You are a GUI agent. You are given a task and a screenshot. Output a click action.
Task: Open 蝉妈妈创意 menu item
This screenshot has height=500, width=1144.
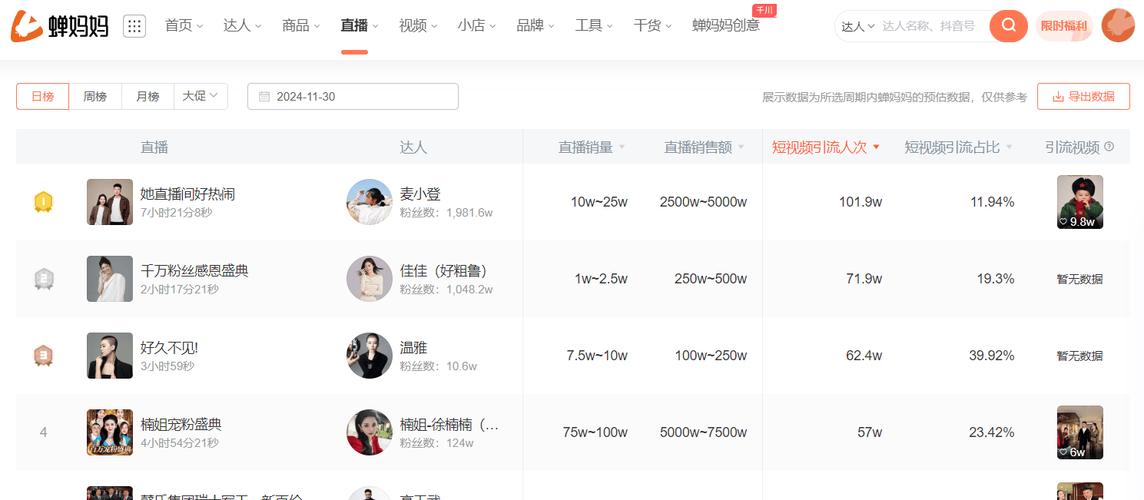click(x=726, y=26)
